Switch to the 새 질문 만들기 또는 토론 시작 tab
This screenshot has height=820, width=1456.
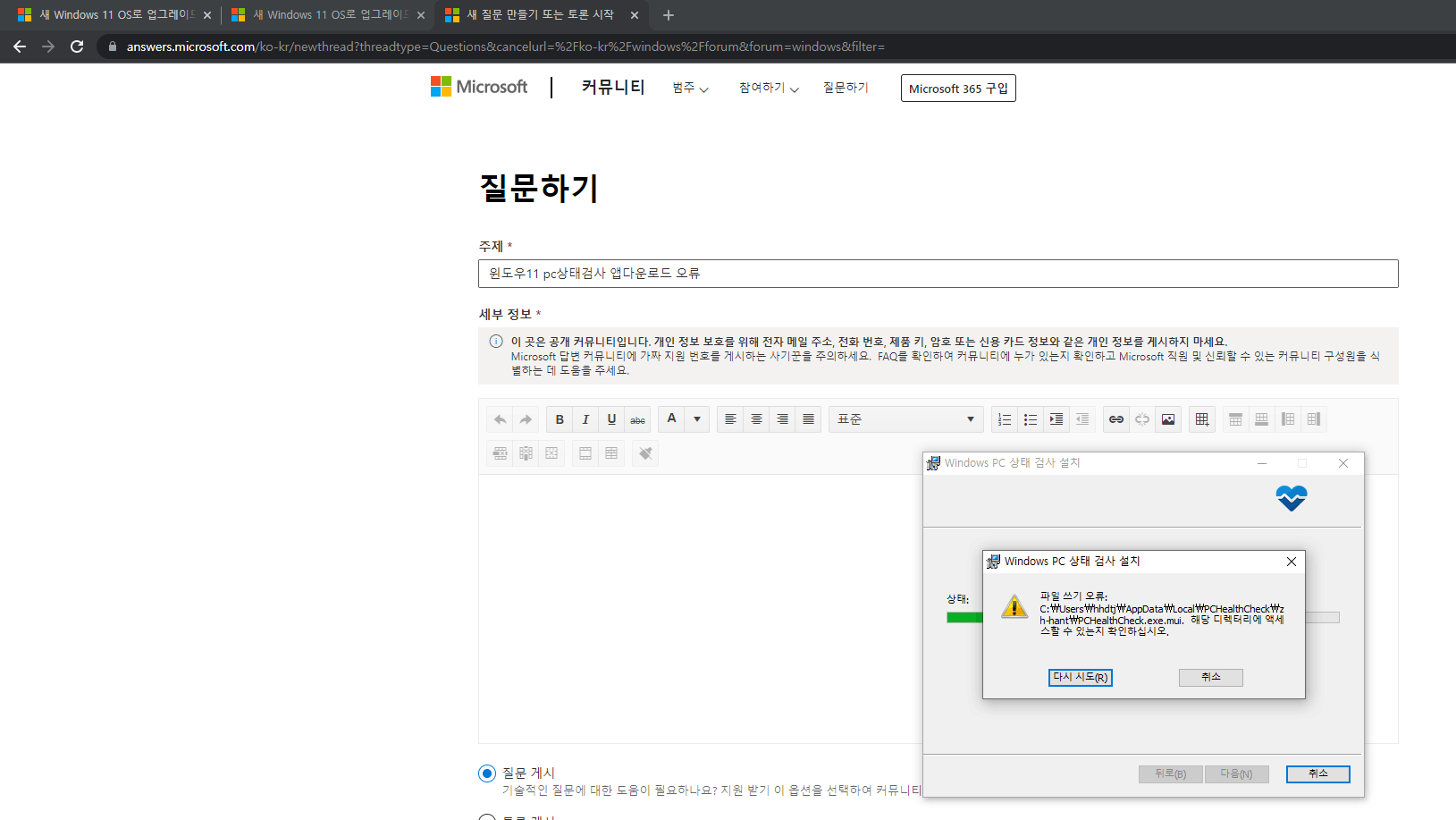[x=542, y=15]
